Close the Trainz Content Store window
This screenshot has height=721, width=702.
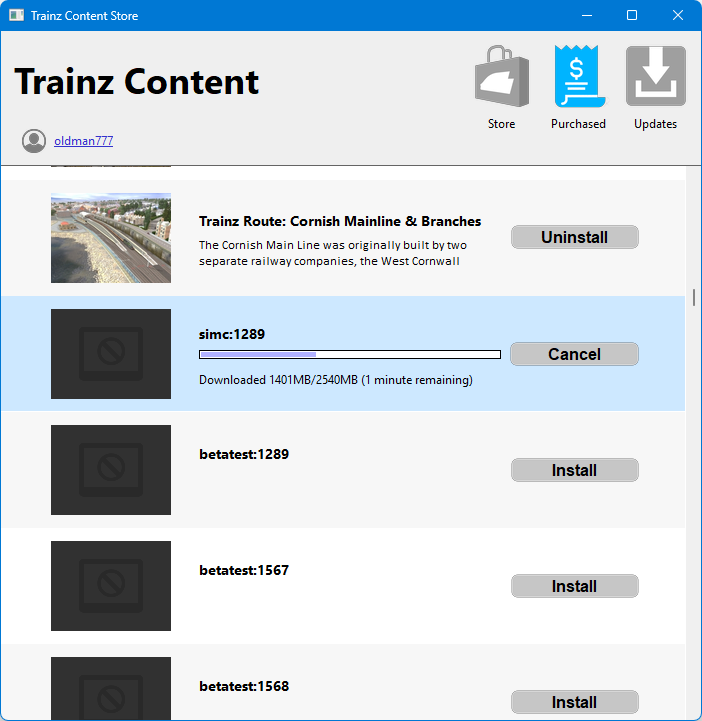coord(678,15)
